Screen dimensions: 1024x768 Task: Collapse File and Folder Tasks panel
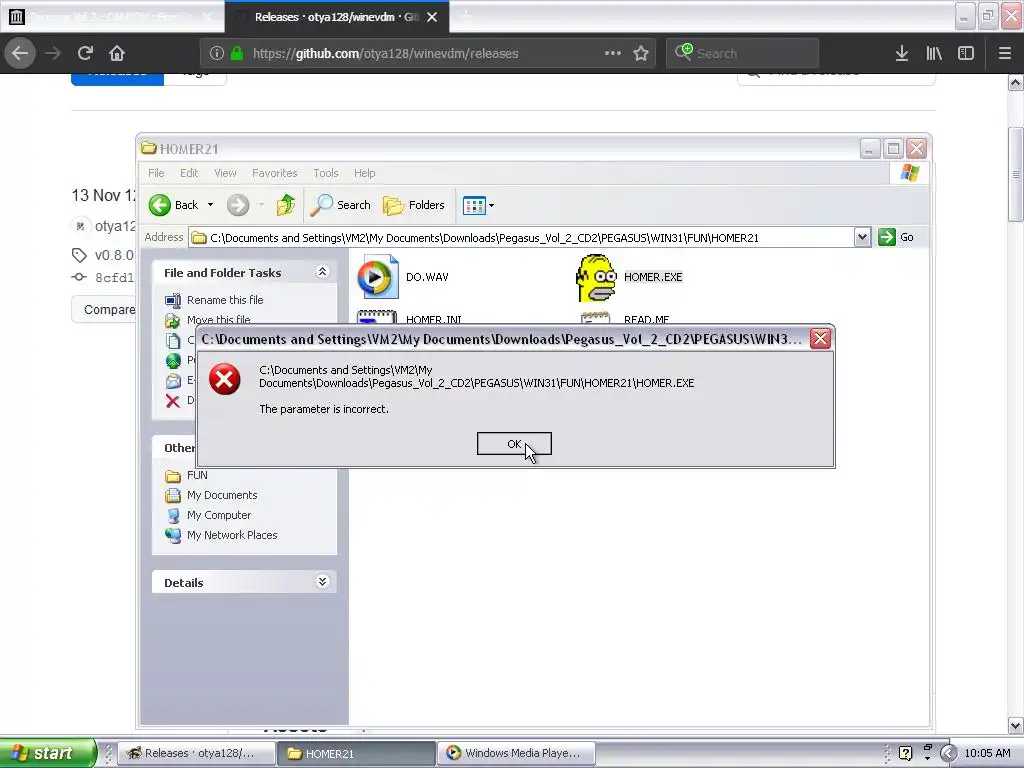pos(322,272)
